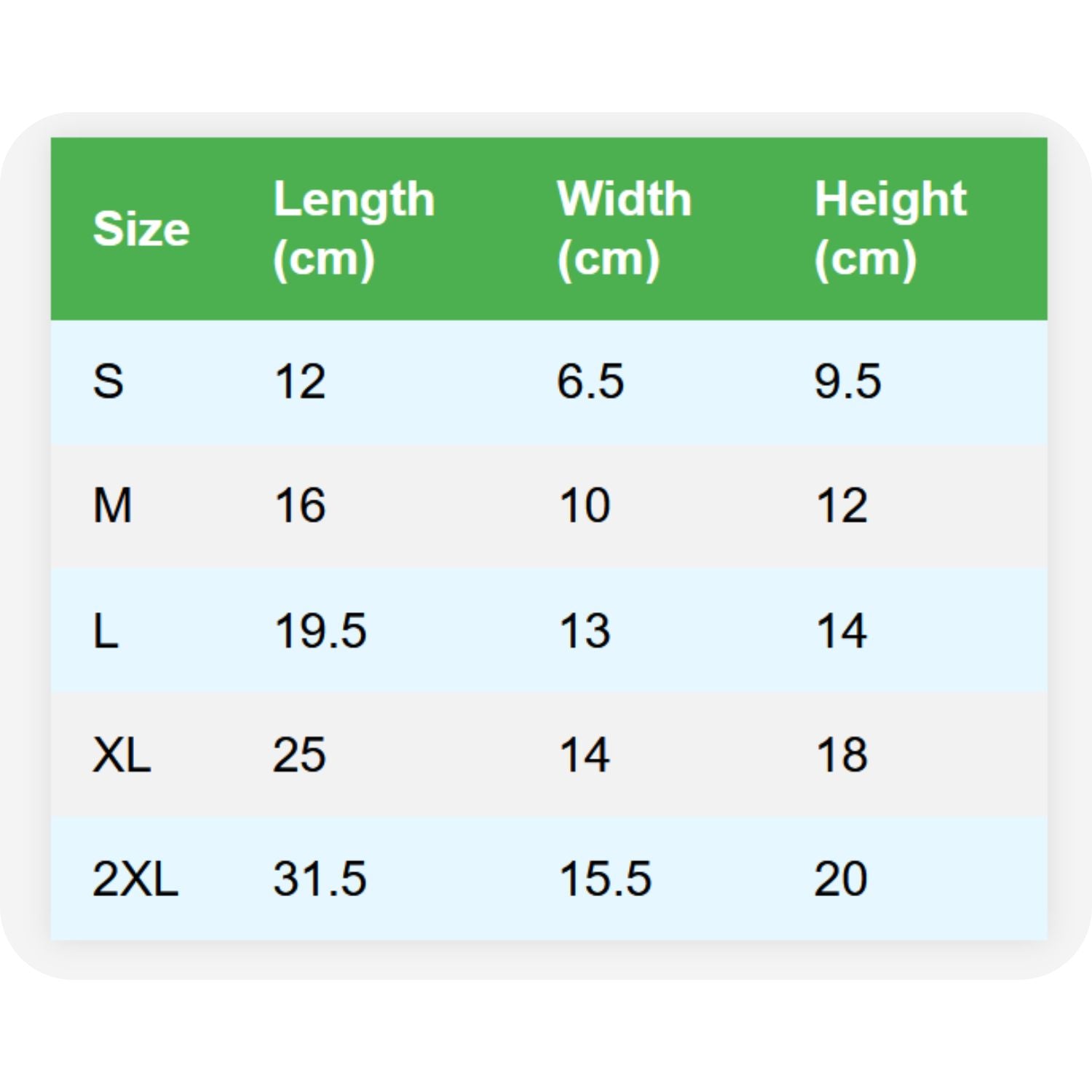
Task: Select the S size row label
Action: (108, 381)
